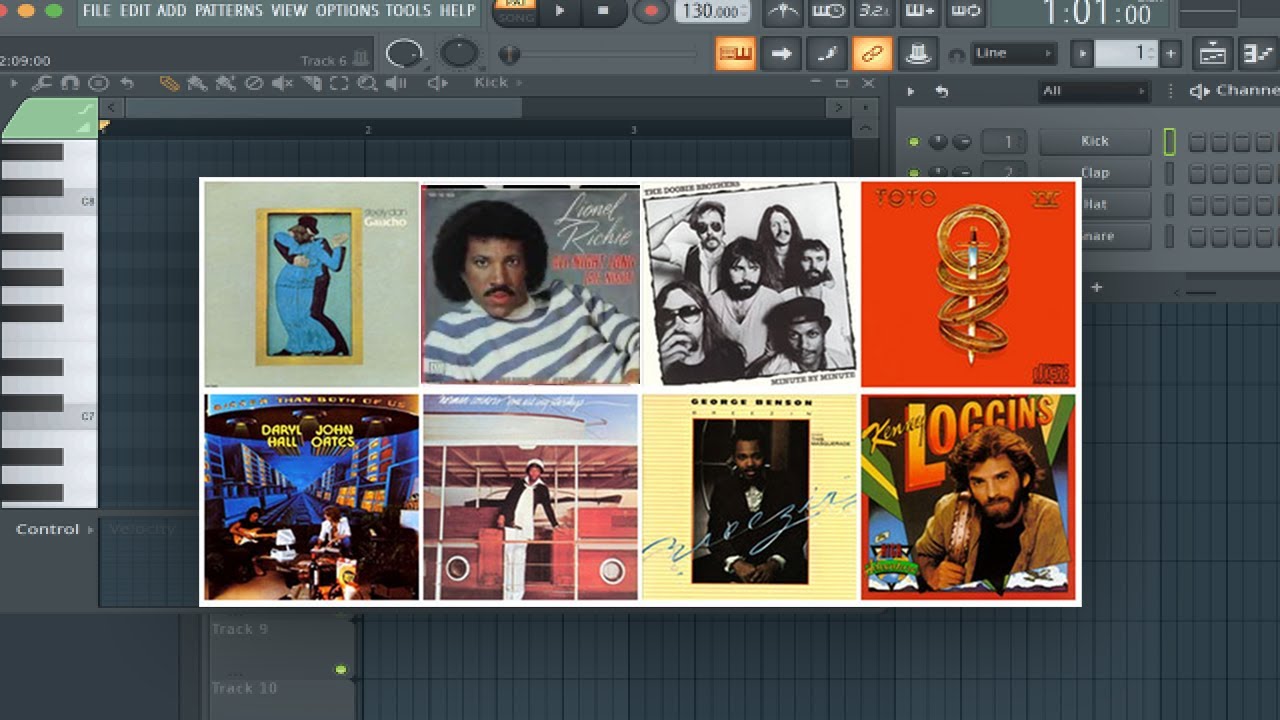Mute the Kick channel green LED
The image size is (1280, 720).
[913, 142]
